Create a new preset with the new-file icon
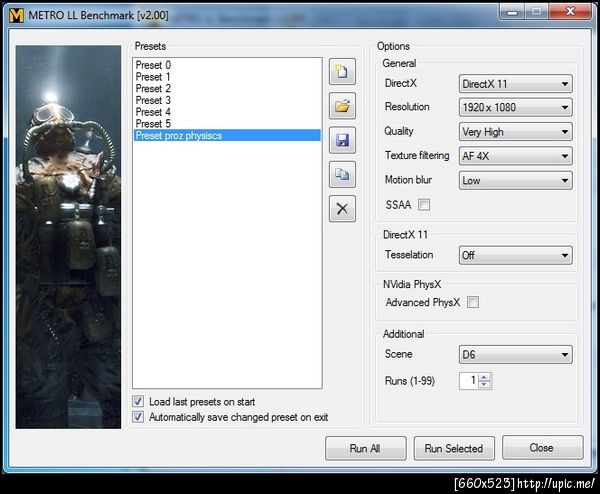 (342, 72)
